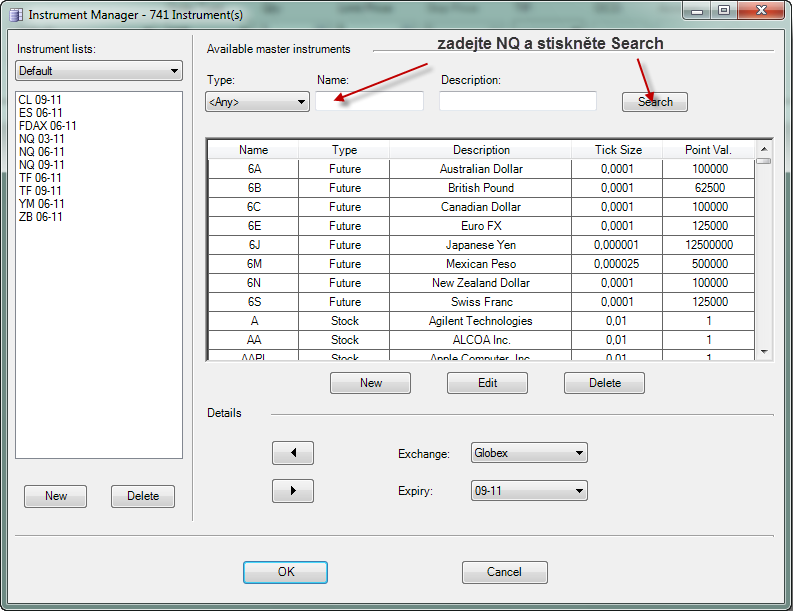Select ZB 06-11 in instrument list
The width and height of the screenshot is (793, 611).
[40, 217]
